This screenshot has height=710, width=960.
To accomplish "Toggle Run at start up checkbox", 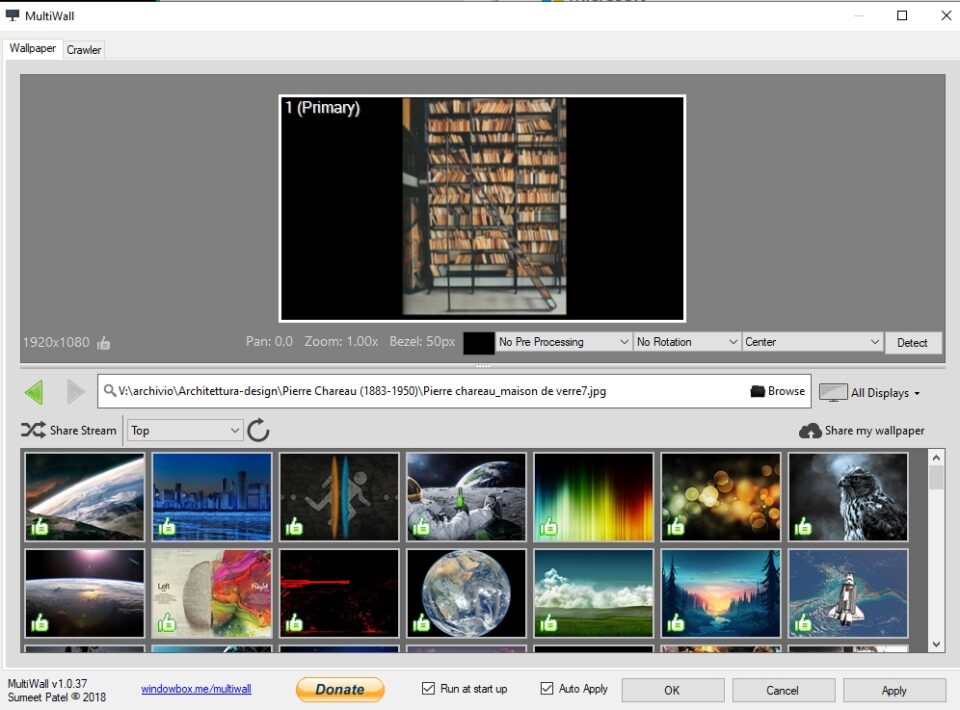I will click(429, 689).
